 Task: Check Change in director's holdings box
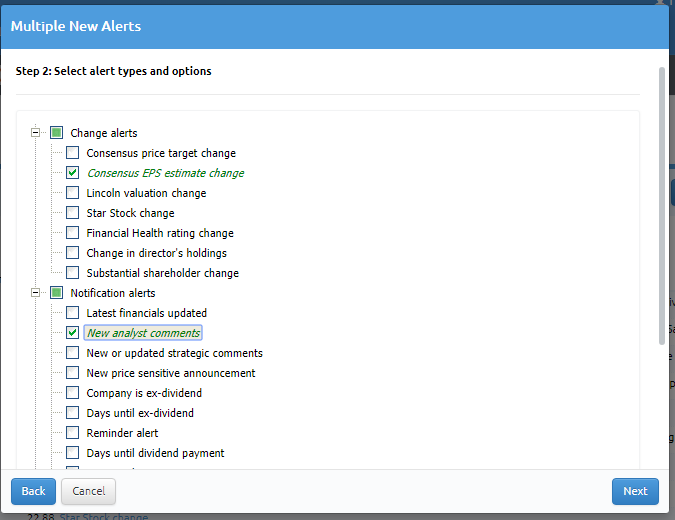[x=72, y=253]
